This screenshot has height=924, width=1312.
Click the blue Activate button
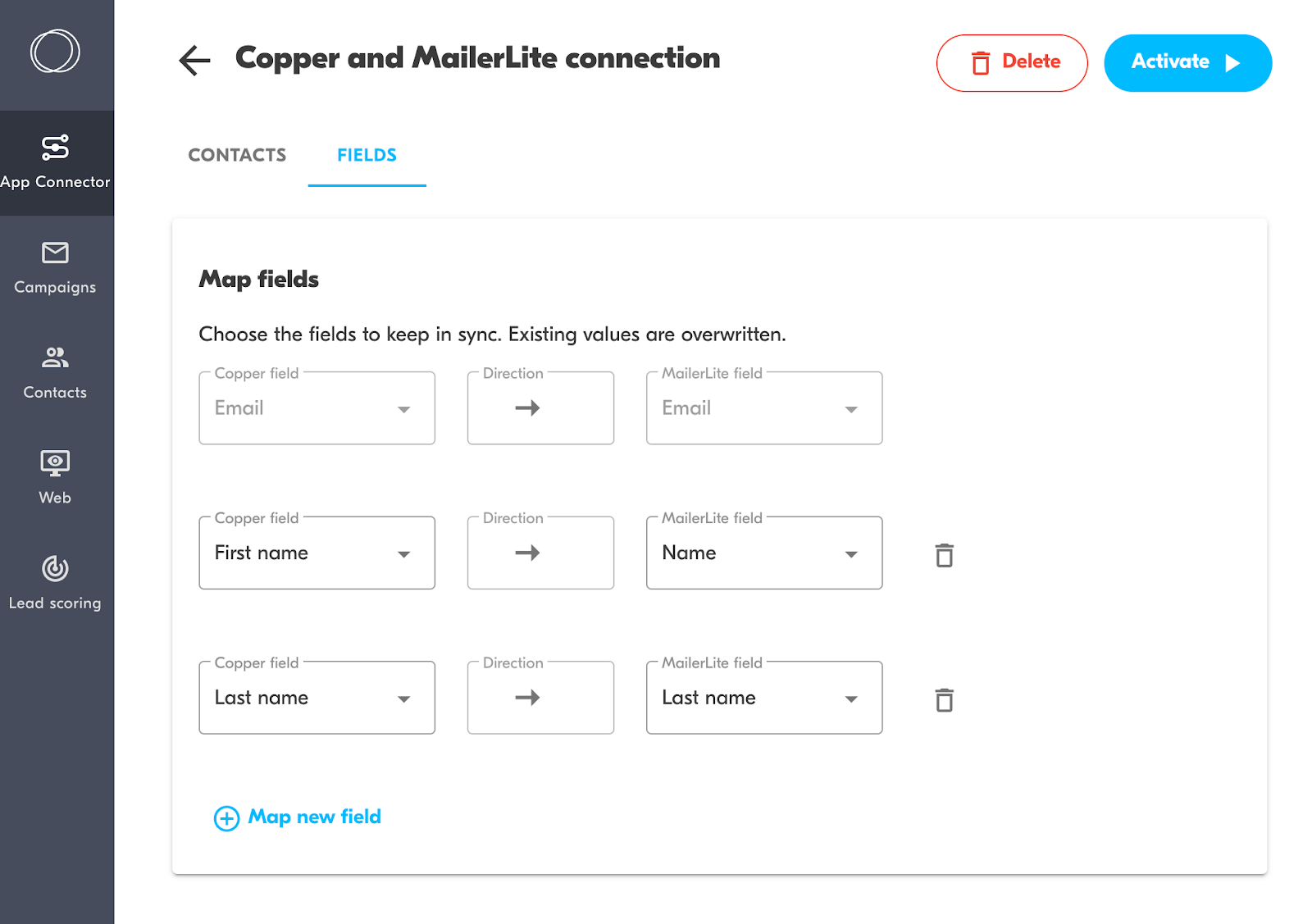tap(1187, 63)
